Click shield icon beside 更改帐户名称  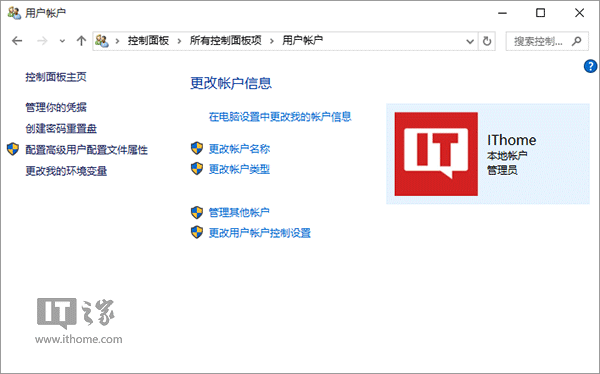point(197,148)
